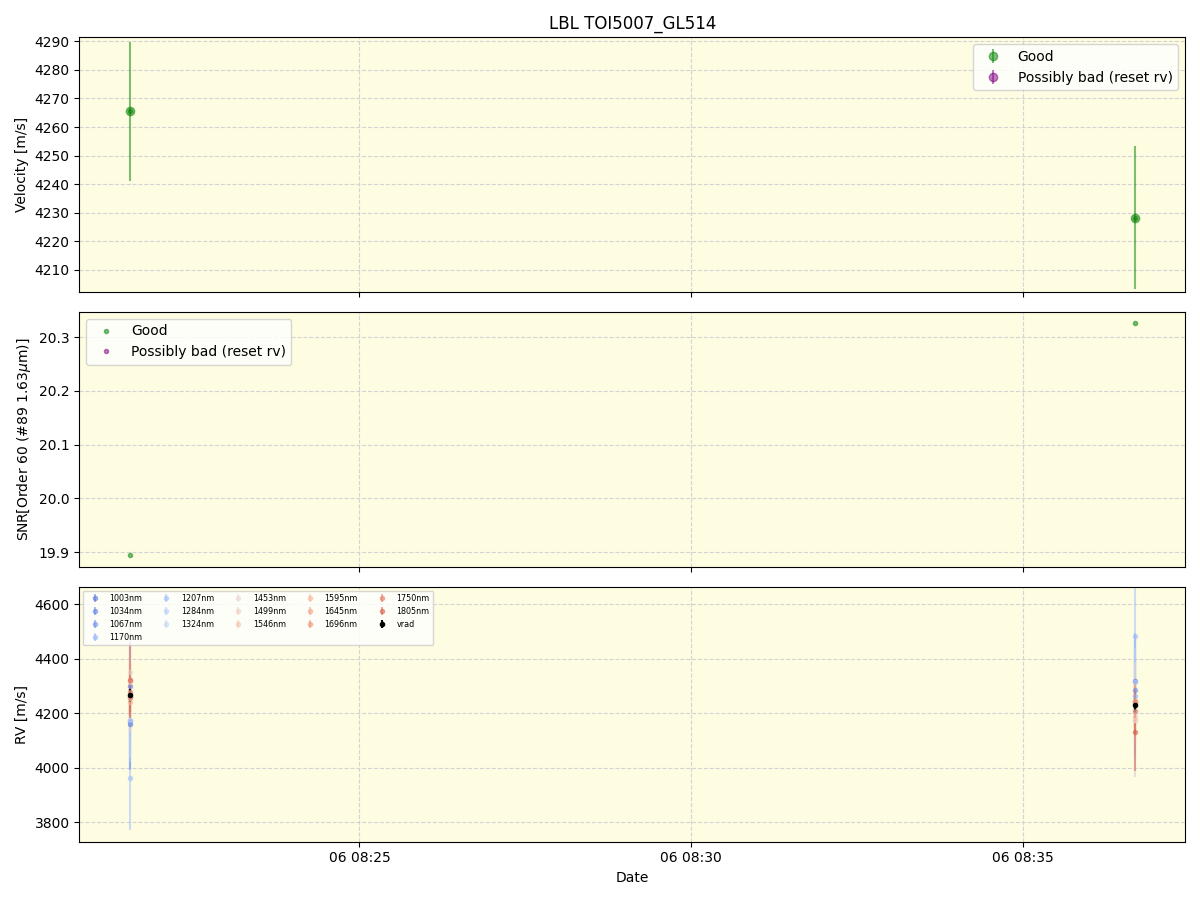The height and width of the screenshot is (900, 1200).
Task: Click the 1595nm legend entry
Action: click(331, 598)
